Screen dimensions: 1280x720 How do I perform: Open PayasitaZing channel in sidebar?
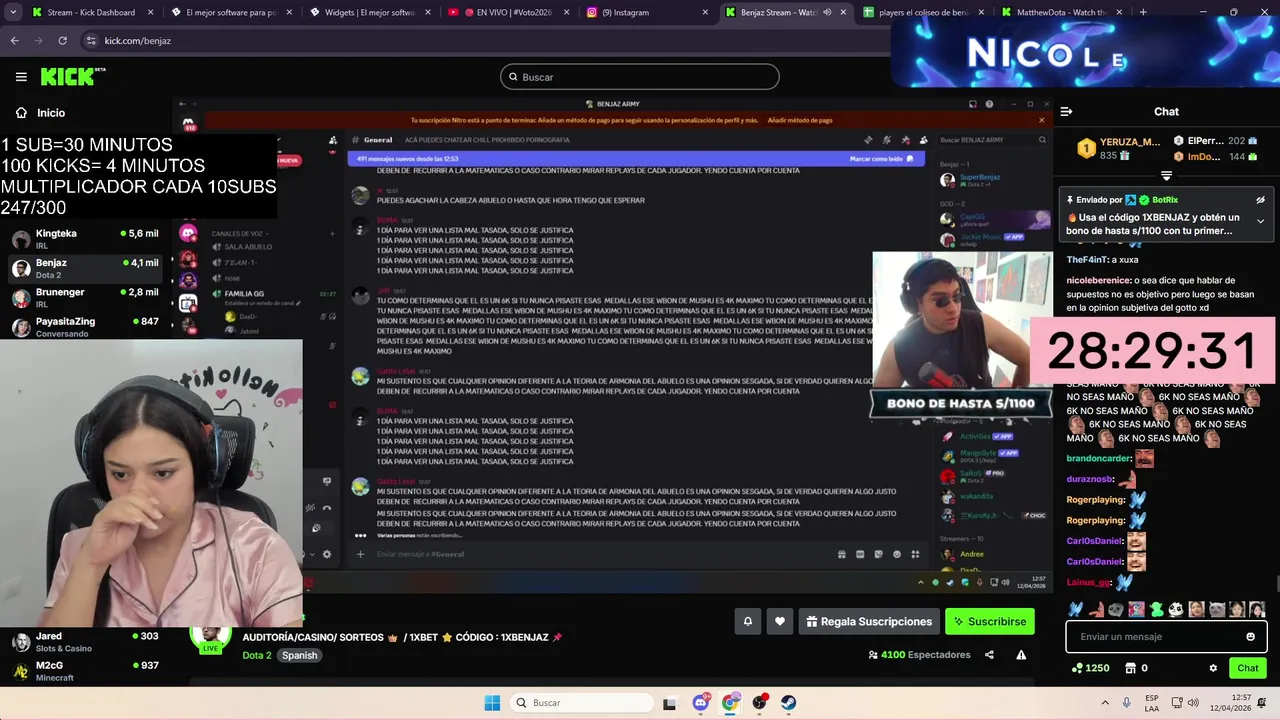click(x=85, y=327)
